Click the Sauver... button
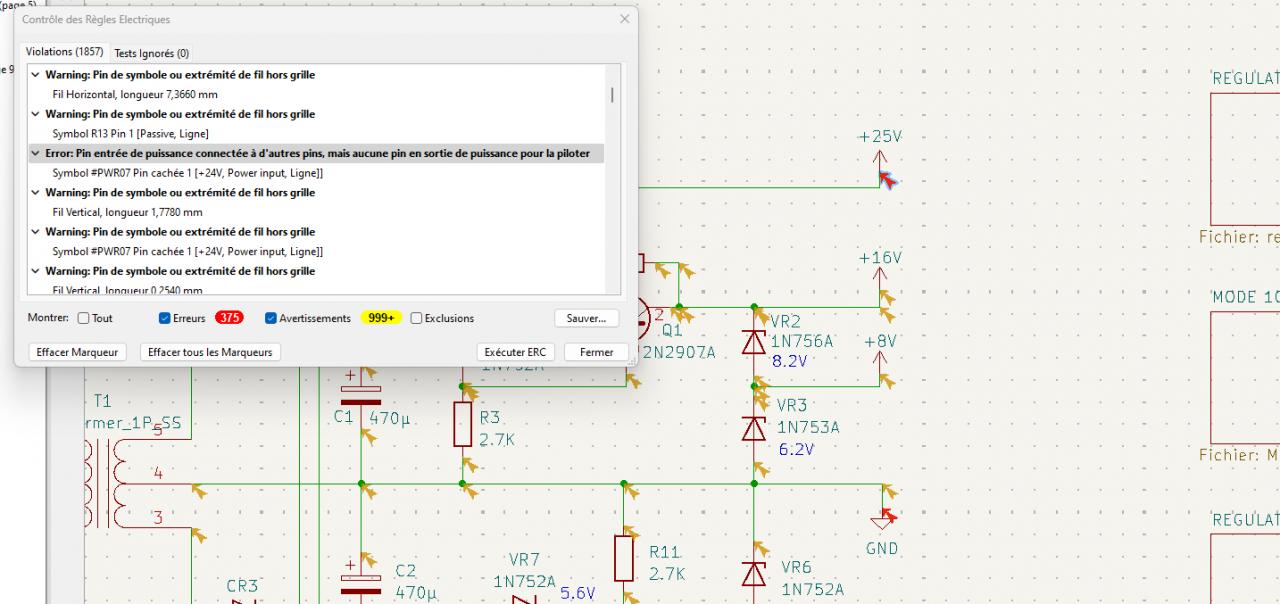Image resolution: width=1280 pixels, height=604 pixels. tap(586, 318)
